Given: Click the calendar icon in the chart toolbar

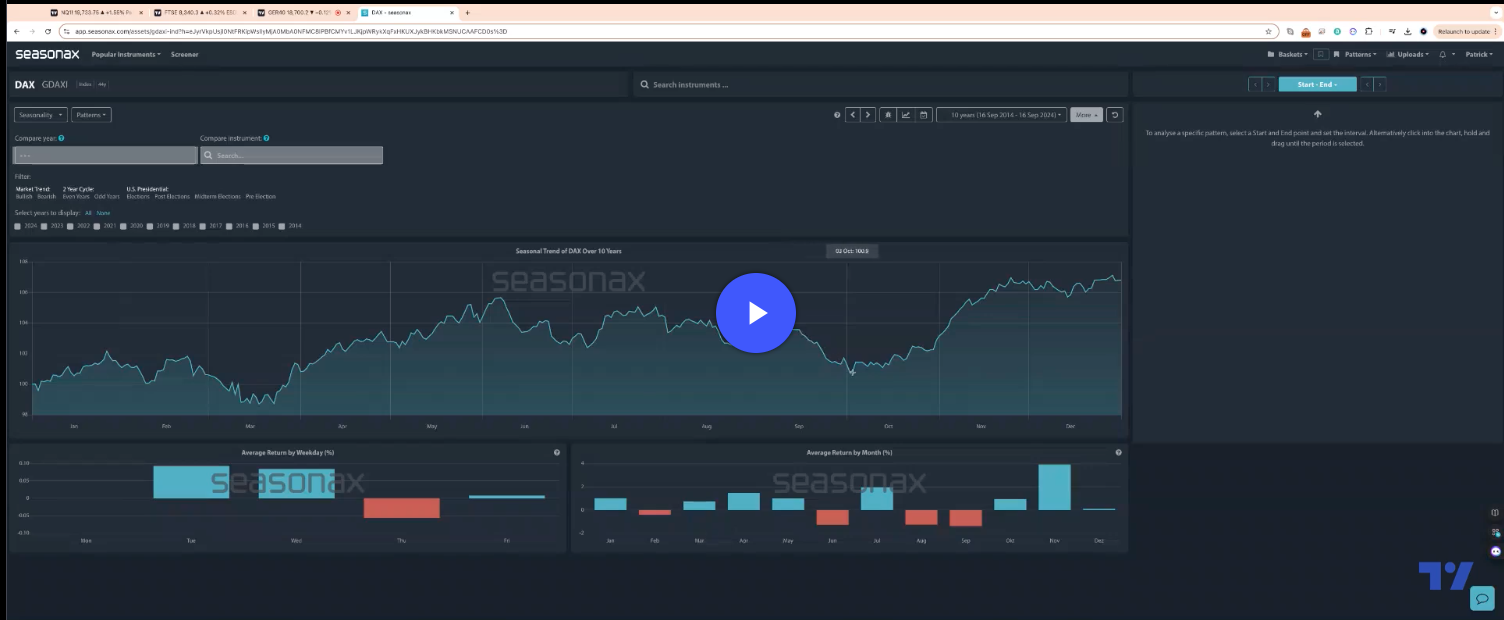Looking at the screenshot, I should [925, 115].
